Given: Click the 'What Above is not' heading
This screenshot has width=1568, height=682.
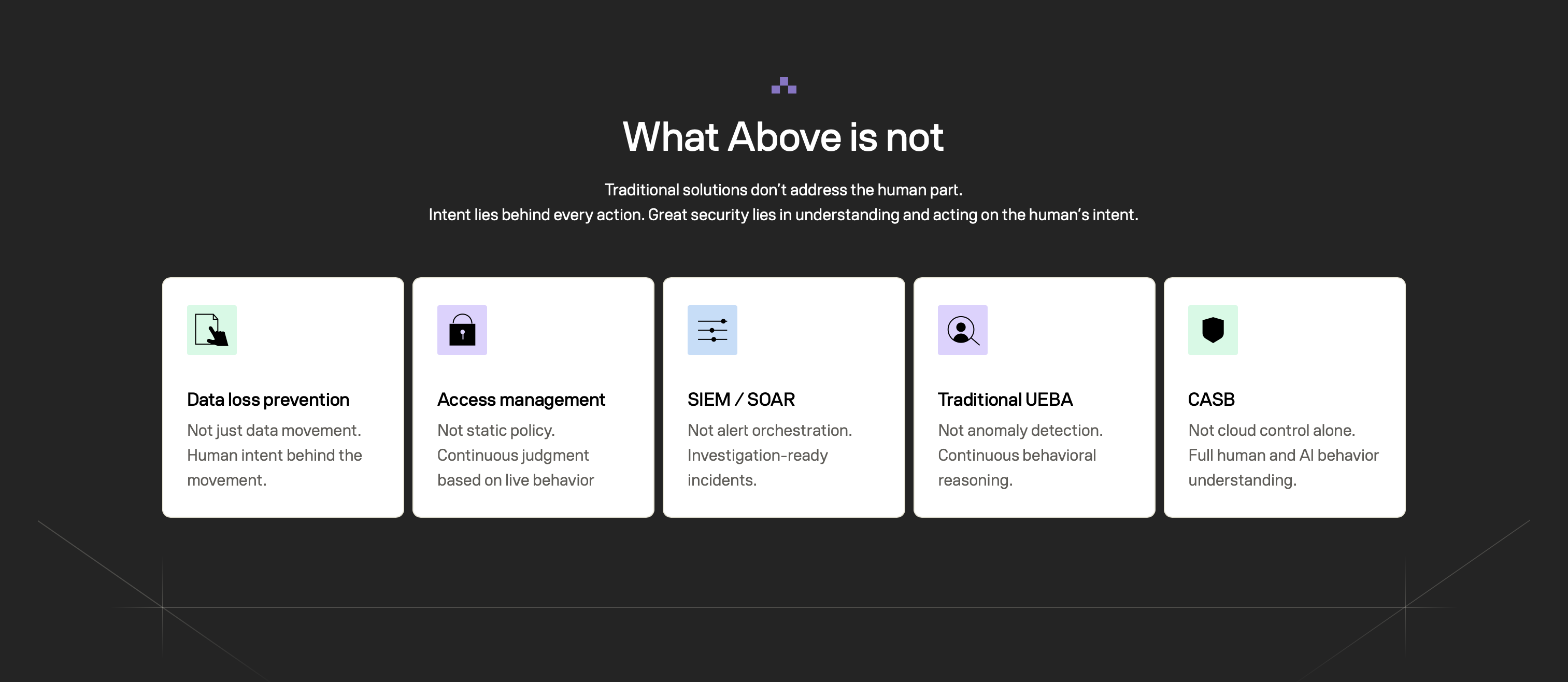Looking at the screenshot, I should [783, 136].
